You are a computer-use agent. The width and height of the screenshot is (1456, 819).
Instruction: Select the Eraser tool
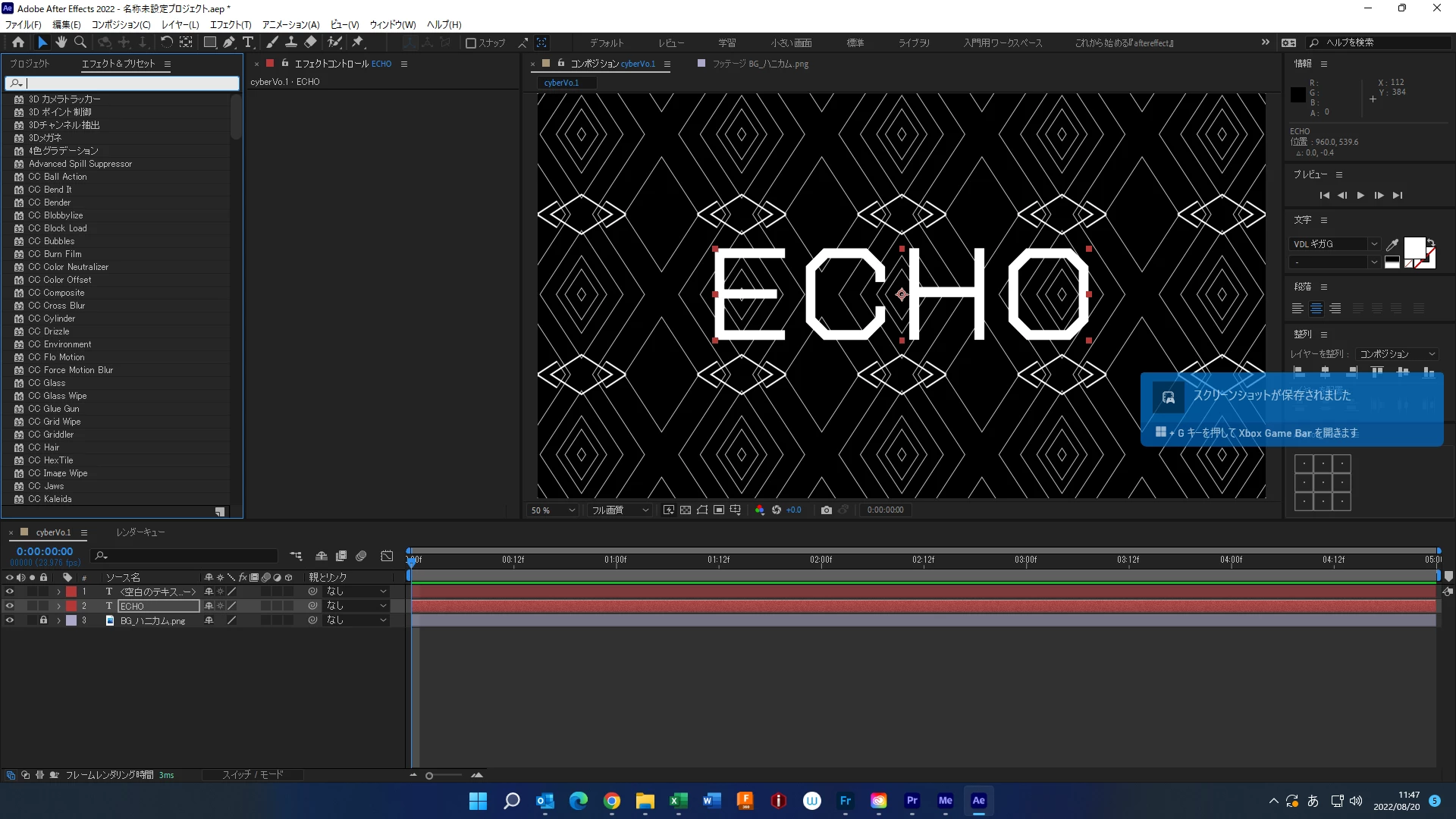[311, 42]
